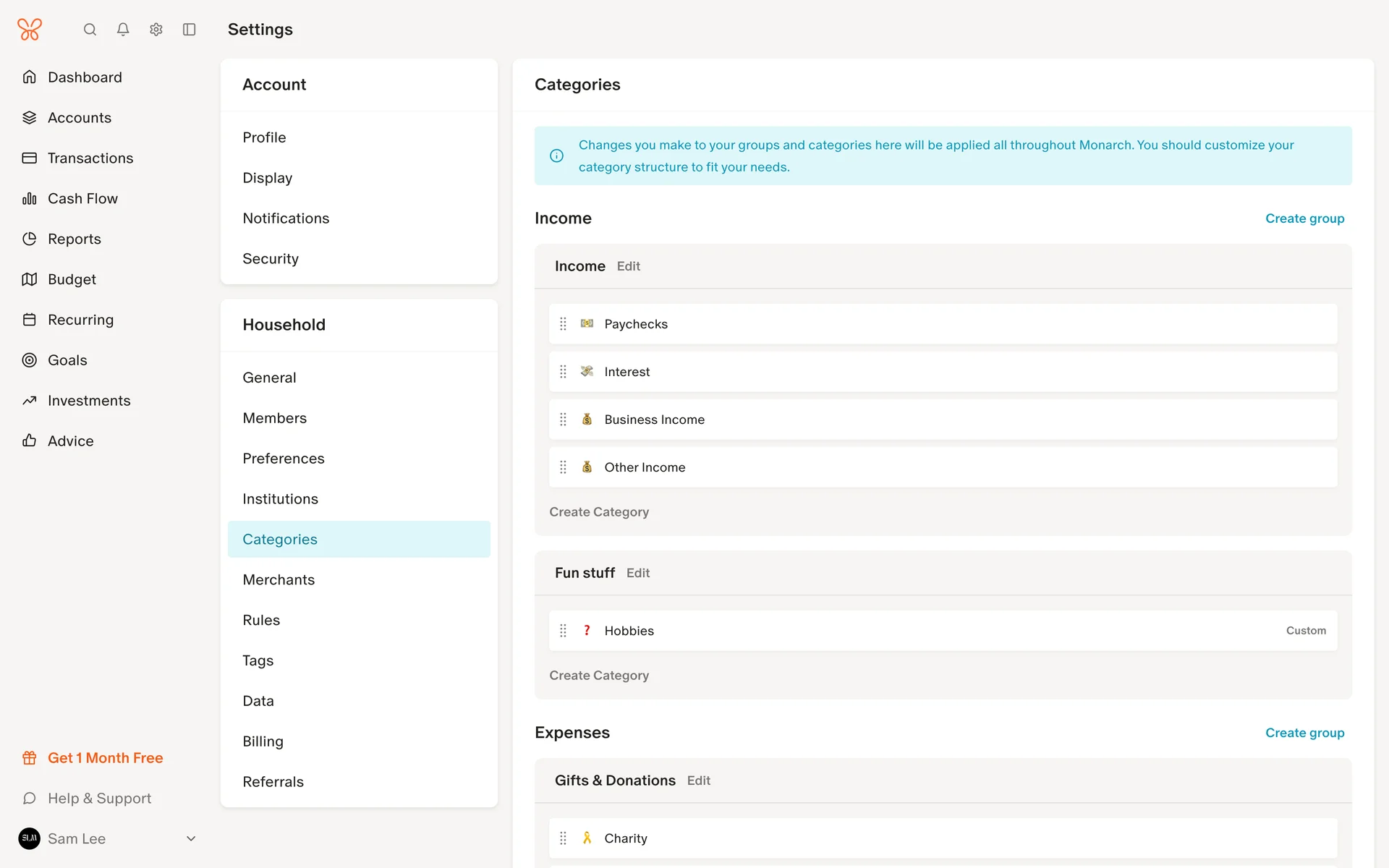This screenshot has height=868, width=1389.
Task: Click the settings gear icon
Action: [x=156, y=30]
